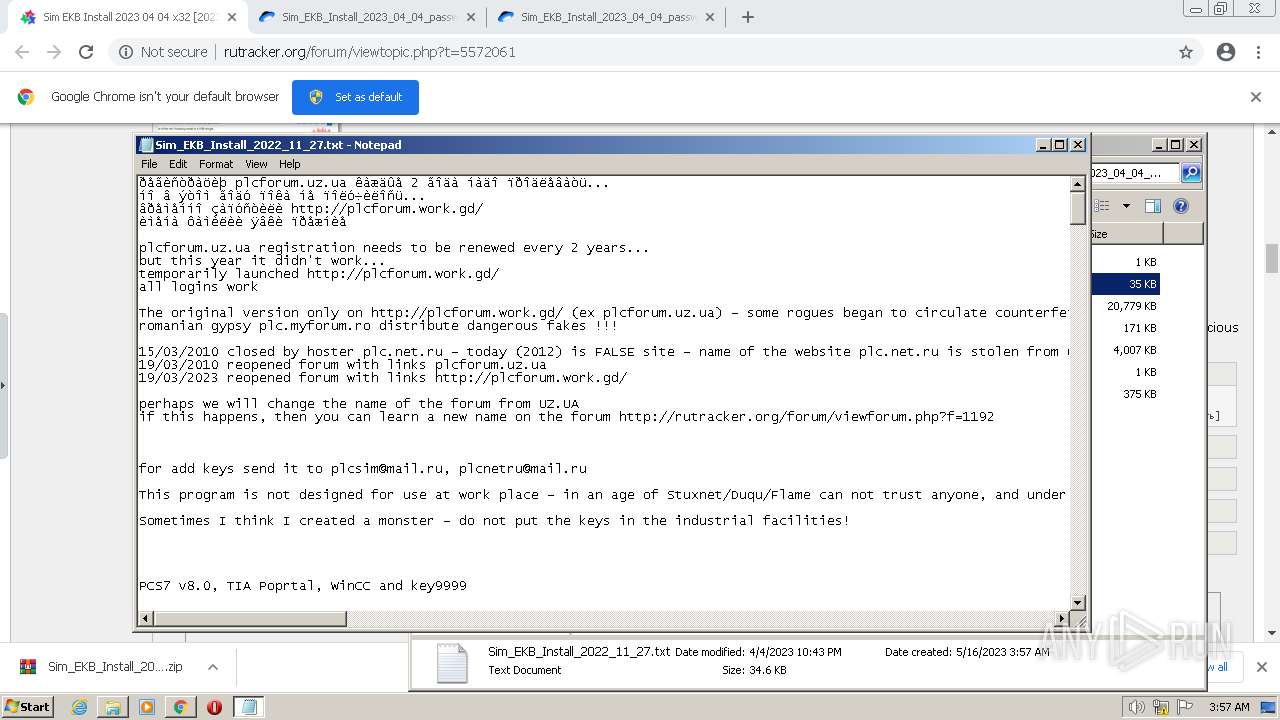This screenshot has width=1280, height=720.
Task: Click Notepad horizontal scrollbar left arrow
Action: pyautogui.click(x=146, y=619)
